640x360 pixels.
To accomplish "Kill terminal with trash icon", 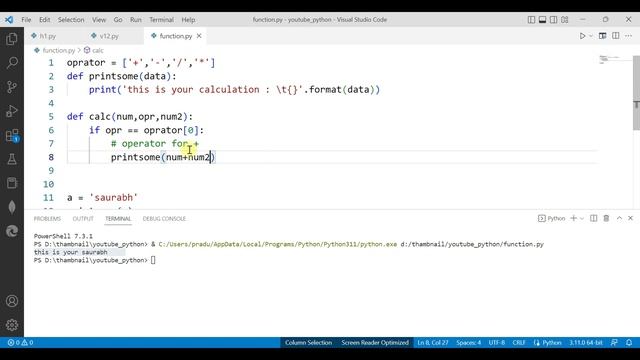I will pos(606,218).
